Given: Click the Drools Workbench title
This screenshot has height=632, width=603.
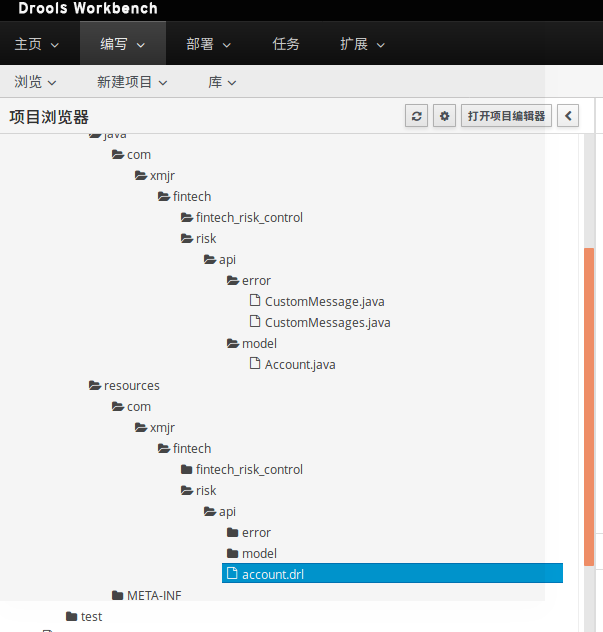Looking at the screenshot, I should [88, 8].
